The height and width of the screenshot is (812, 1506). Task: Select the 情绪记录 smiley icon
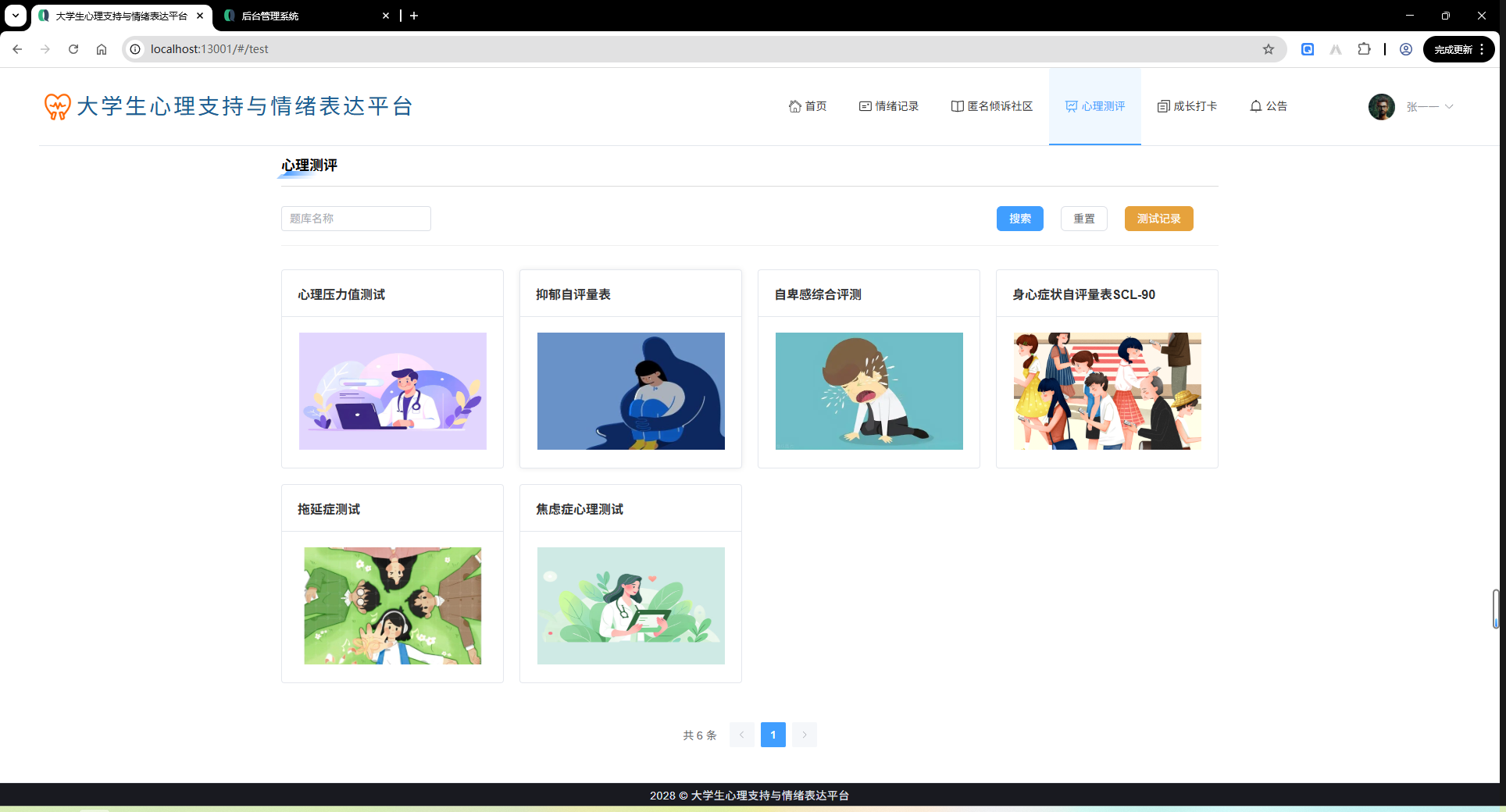(864, 106)
